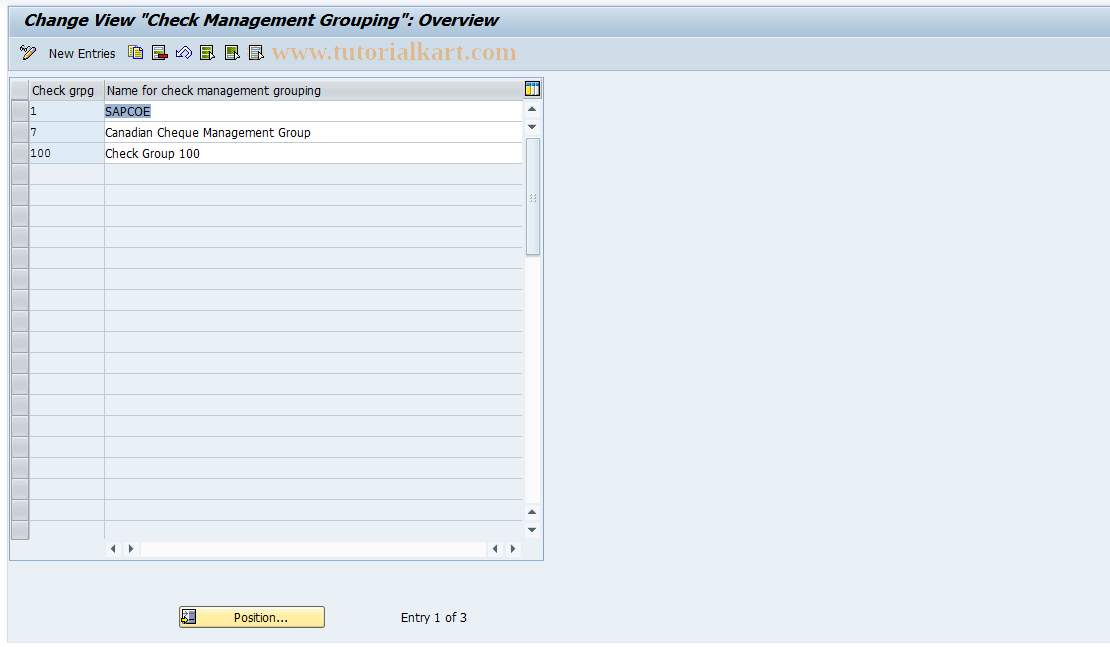Click the SAPCOE name field
This screenshot has width=1110, height=647.
pos(313,111)
